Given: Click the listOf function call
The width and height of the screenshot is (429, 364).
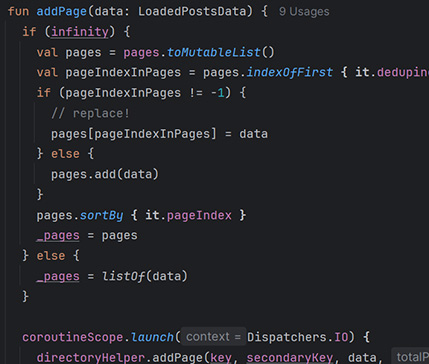Looking at the screenshot, I should (x=123, y=276).
